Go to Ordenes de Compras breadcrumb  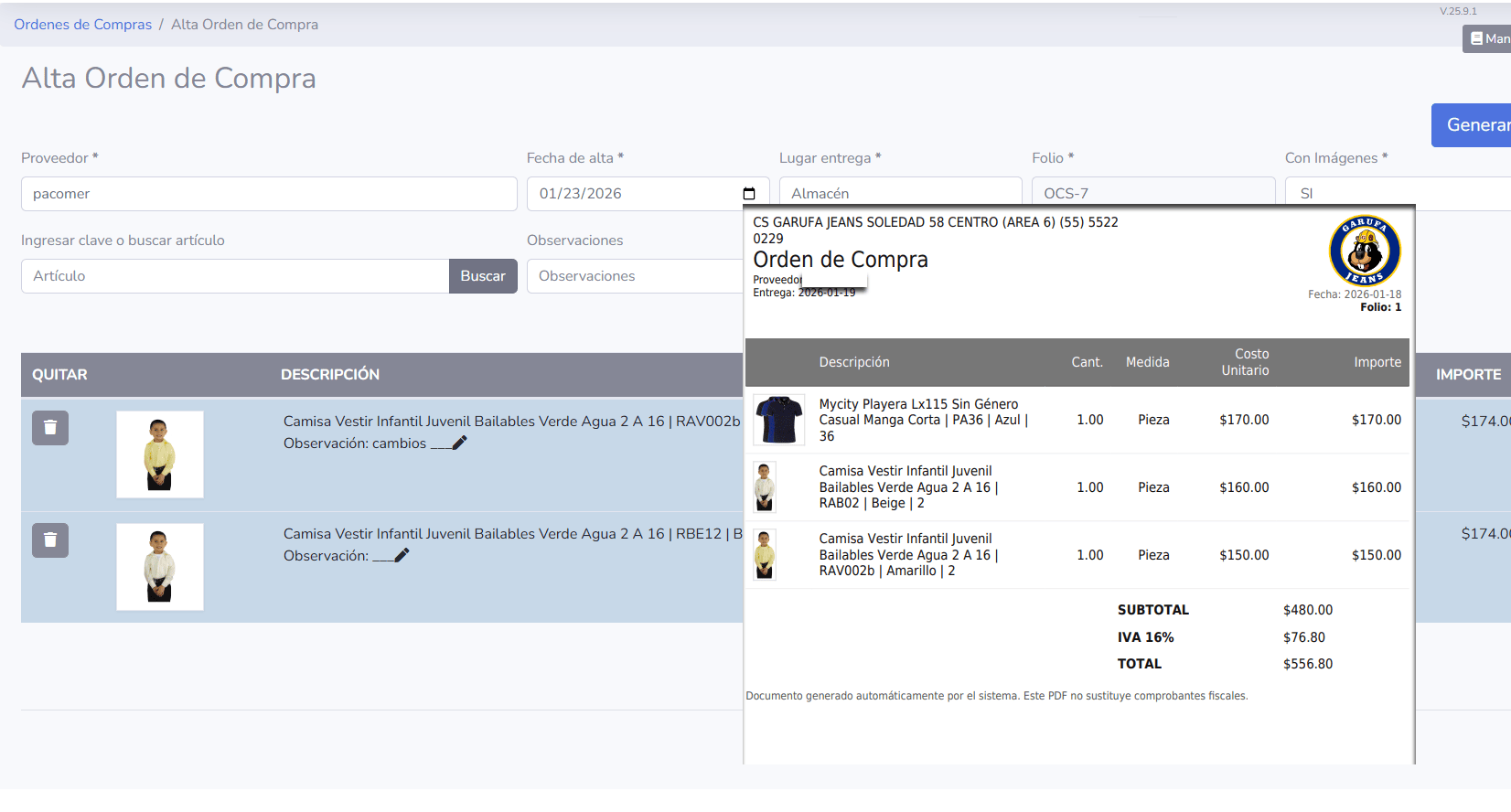[x=83, y=25]
